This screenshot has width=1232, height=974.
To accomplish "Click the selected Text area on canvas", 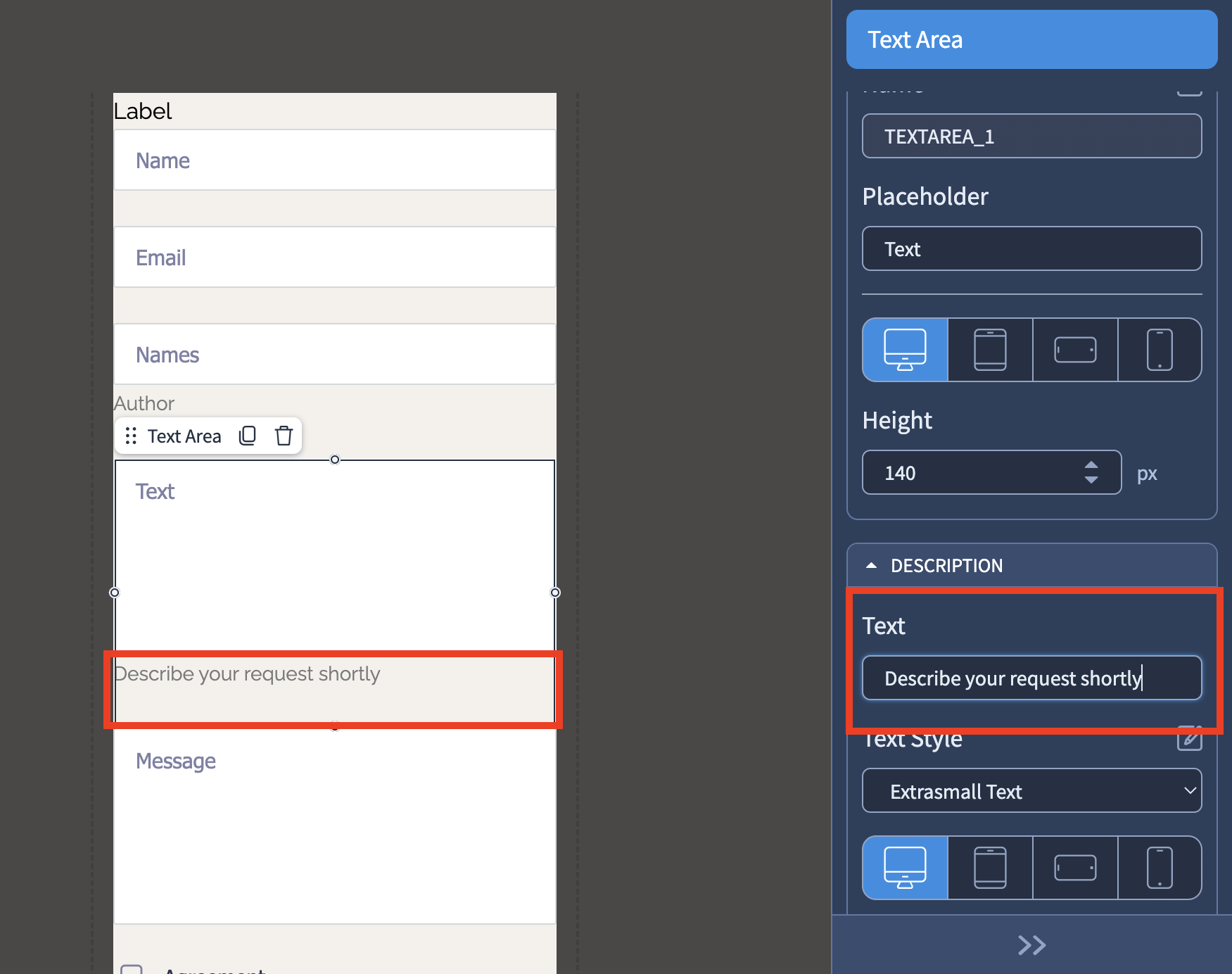I will point(335,556).
